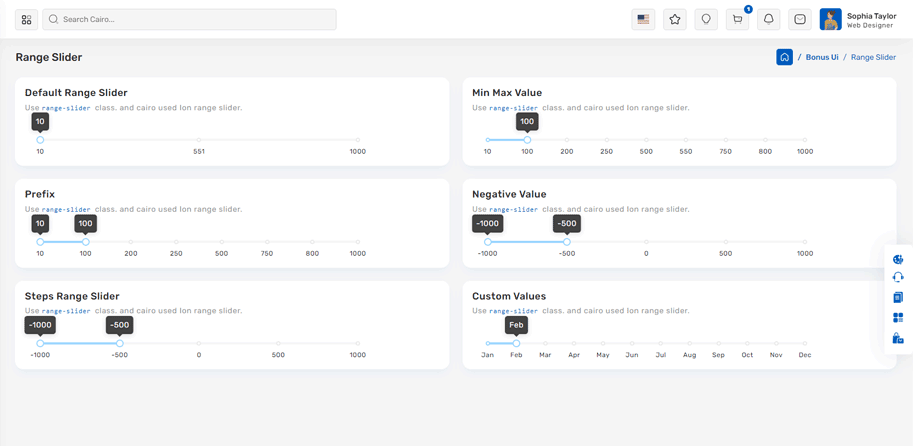Select 750 on the Min Max Value slider

click(x=725, y=141)
